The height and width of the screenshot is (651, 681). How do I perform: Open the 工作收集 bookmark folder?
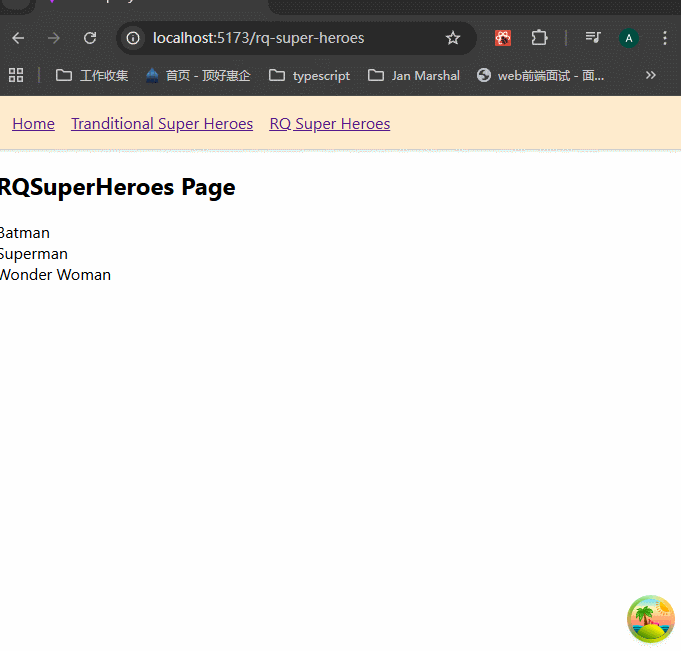(92, 75)
